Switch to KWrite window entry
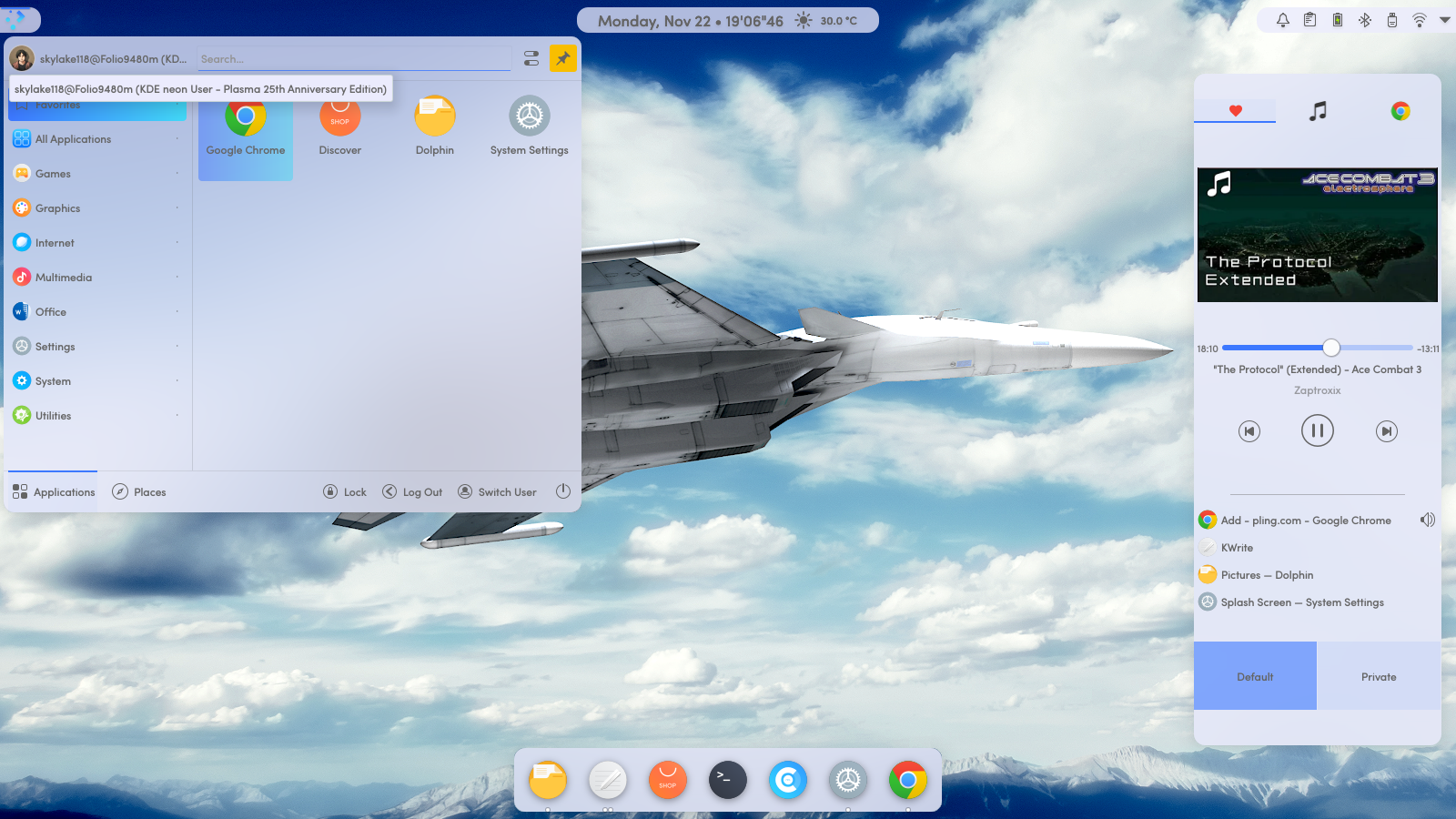The width and height of the screenshot is (1456, 819). point(1318,548)
